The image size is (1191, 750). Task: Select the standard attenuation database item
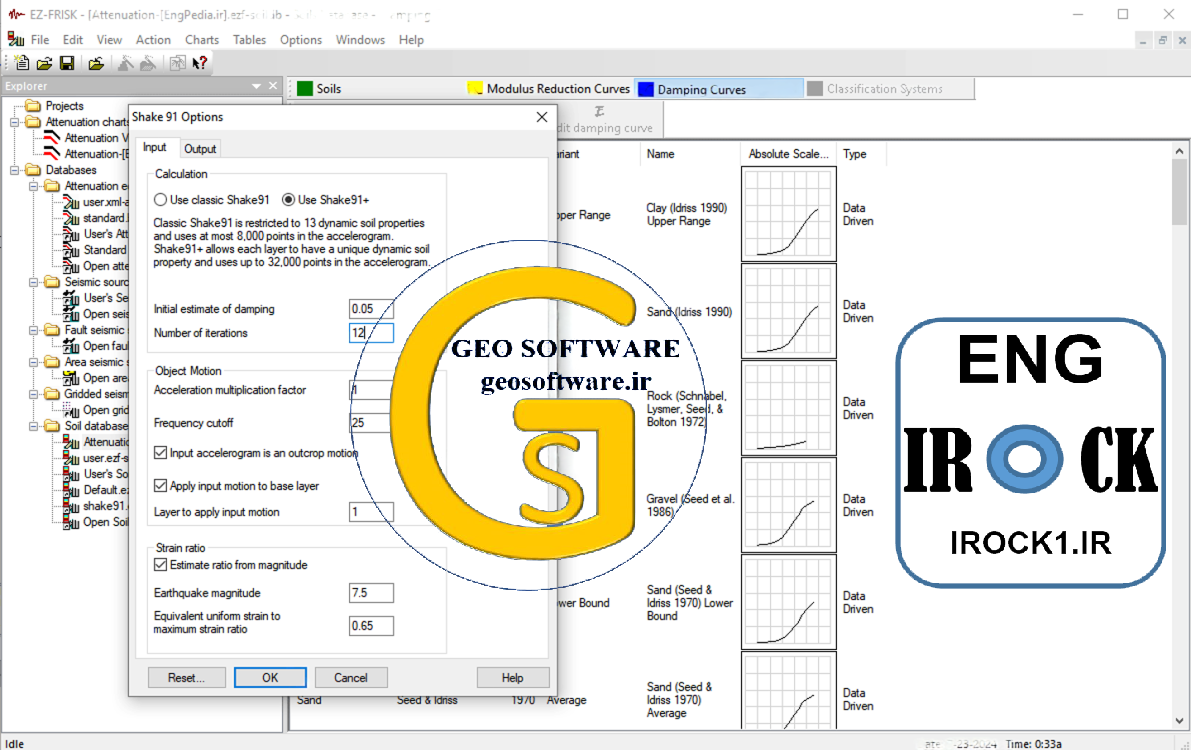pyautogui.click(x=96, y=218)
